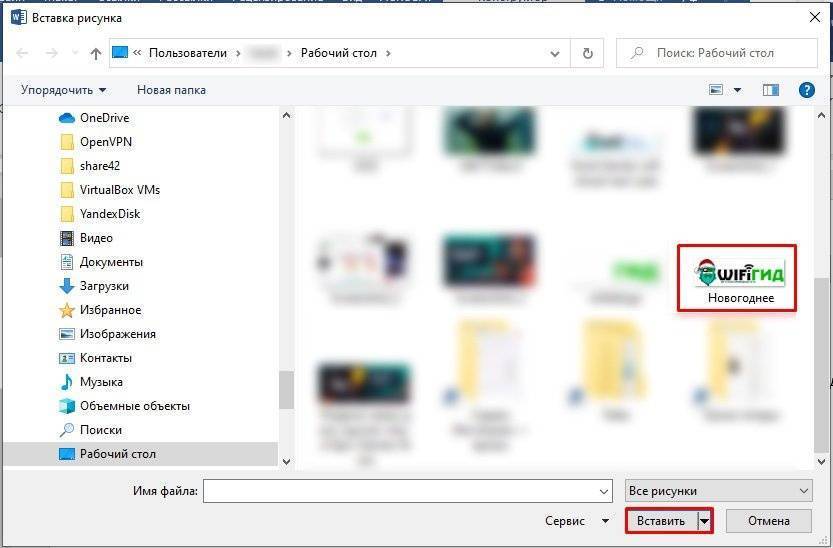
Task: Refresh the folder view
Action: pos(587,53)
